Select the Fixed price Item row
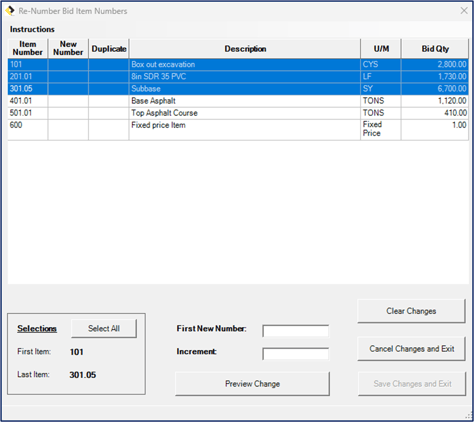The height and width of the screenshot is (422, 474). 238,129
